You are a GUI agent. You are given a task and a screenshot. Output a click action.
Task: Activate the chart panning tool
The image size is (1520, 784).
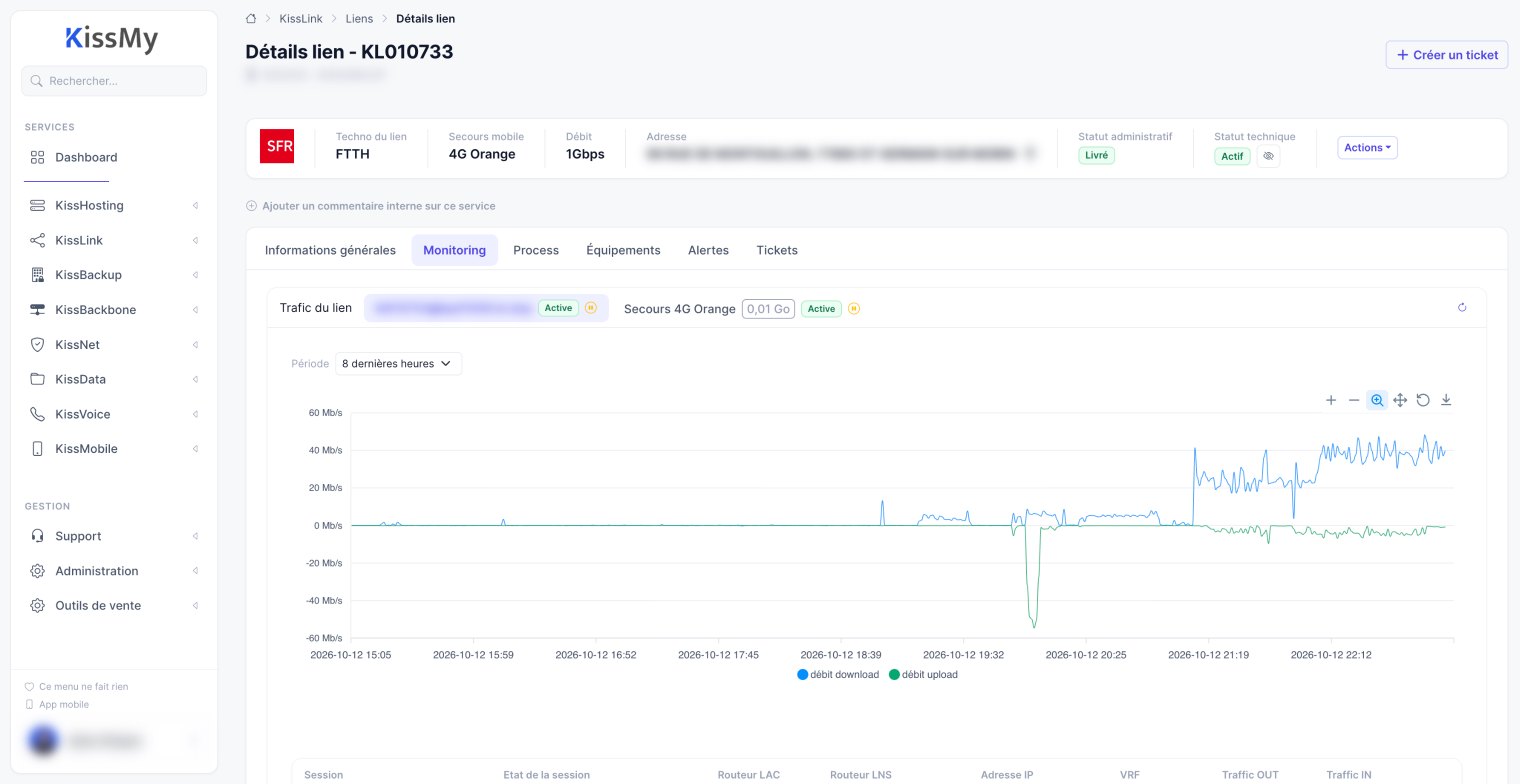[x=1400, y=400]
